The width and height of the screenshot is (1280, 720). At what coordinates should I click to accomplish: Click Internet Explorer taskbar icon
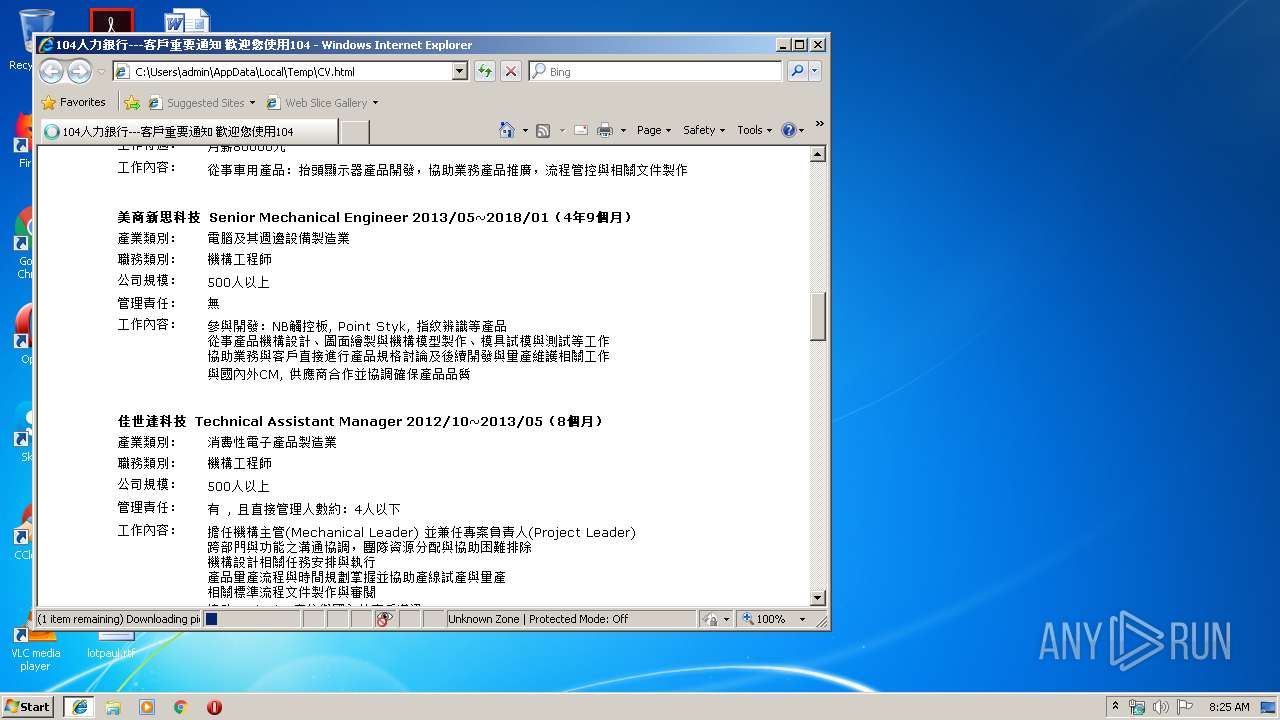[79, 706]
